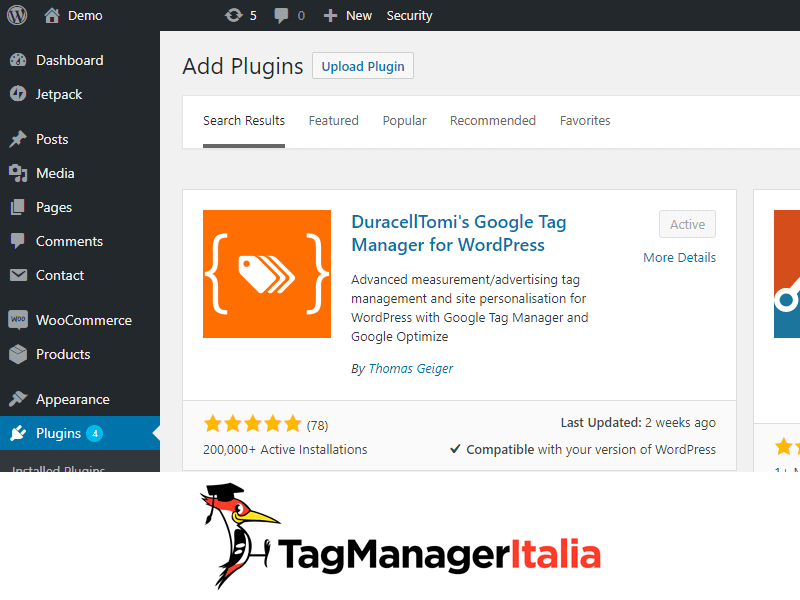The width and height of the screenshot is (800, 600).
Task: Open the Pages menu item
Action: click(54, 208)
